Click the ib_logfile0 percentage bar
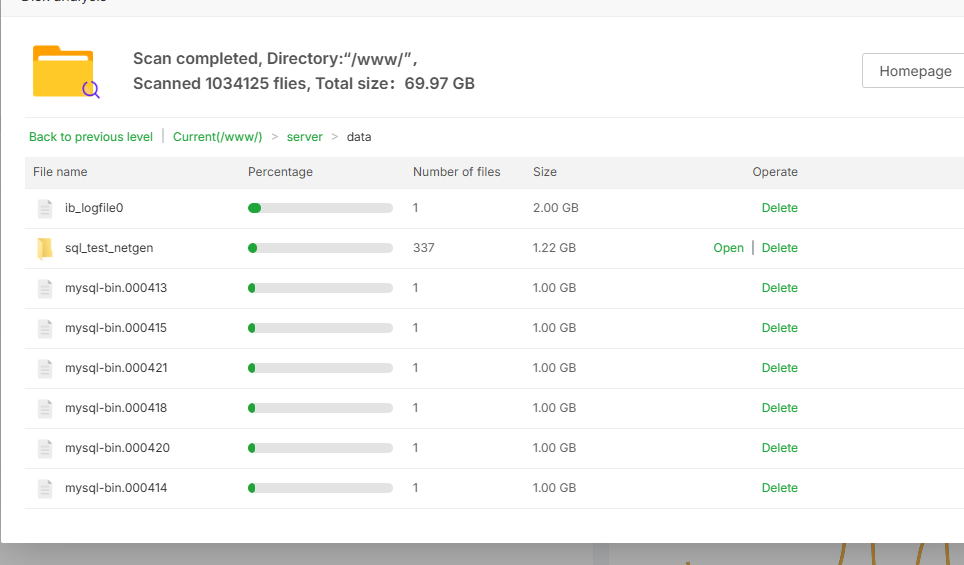This screenshot has width=964, height=565. tap(320, 208)
